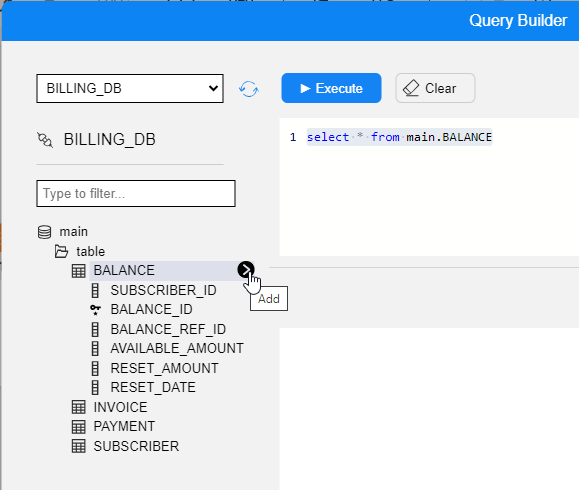Select the SUBSCRIBER_ID column
Viewport: 579px width, 490px height.
(163, 291)
